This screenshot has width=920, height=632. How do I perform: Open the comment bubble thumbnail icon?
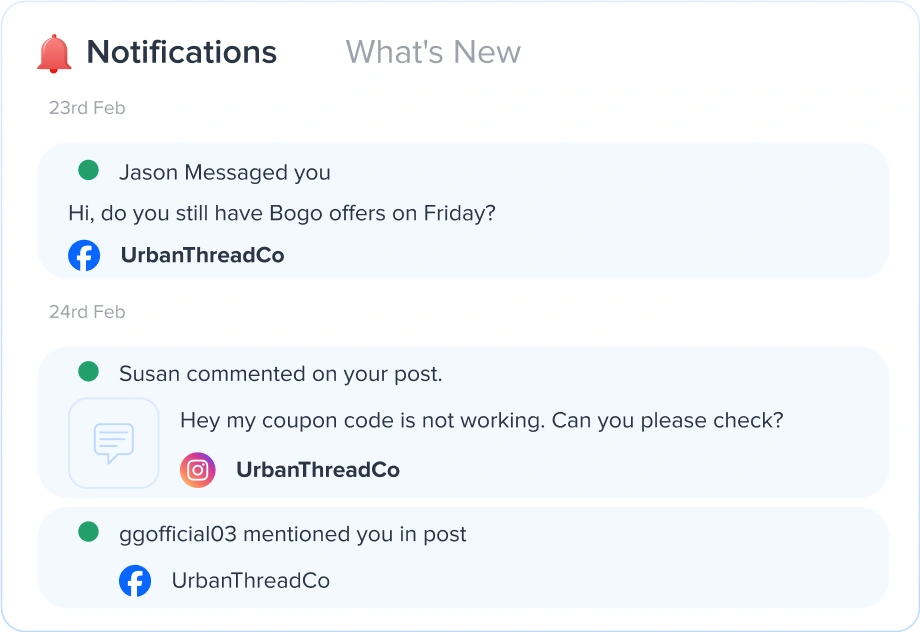click(x=114, y=443)
